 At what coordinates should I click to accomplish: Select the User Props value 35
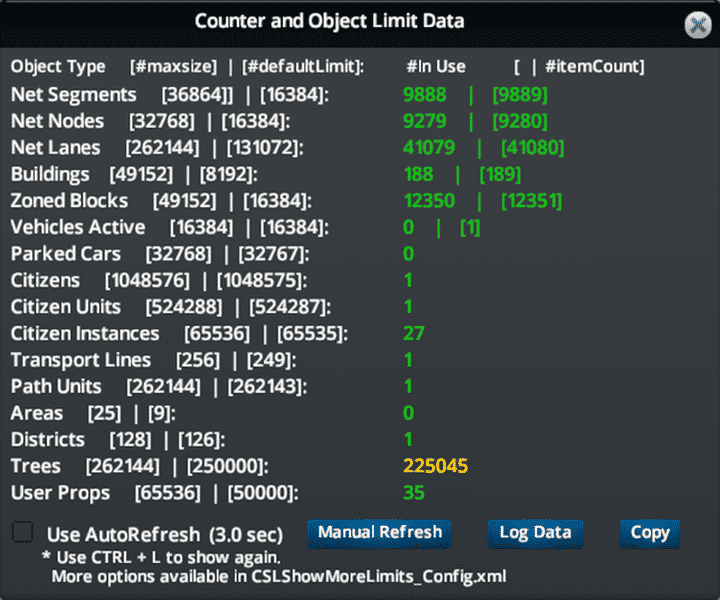(x=414, y=492)
